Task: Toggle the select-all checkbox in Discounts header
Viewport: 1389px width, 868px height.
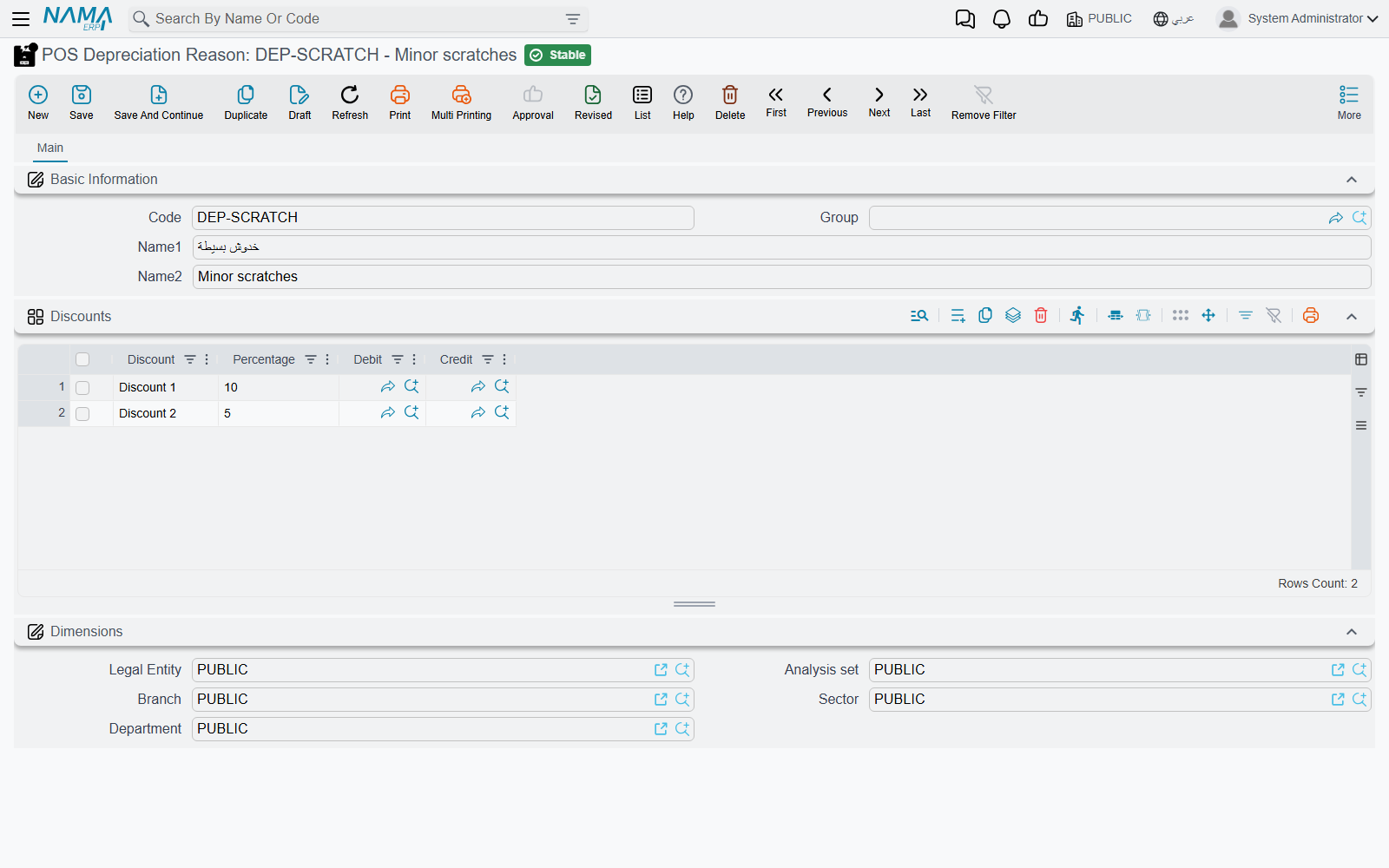Action: (82, 359)
